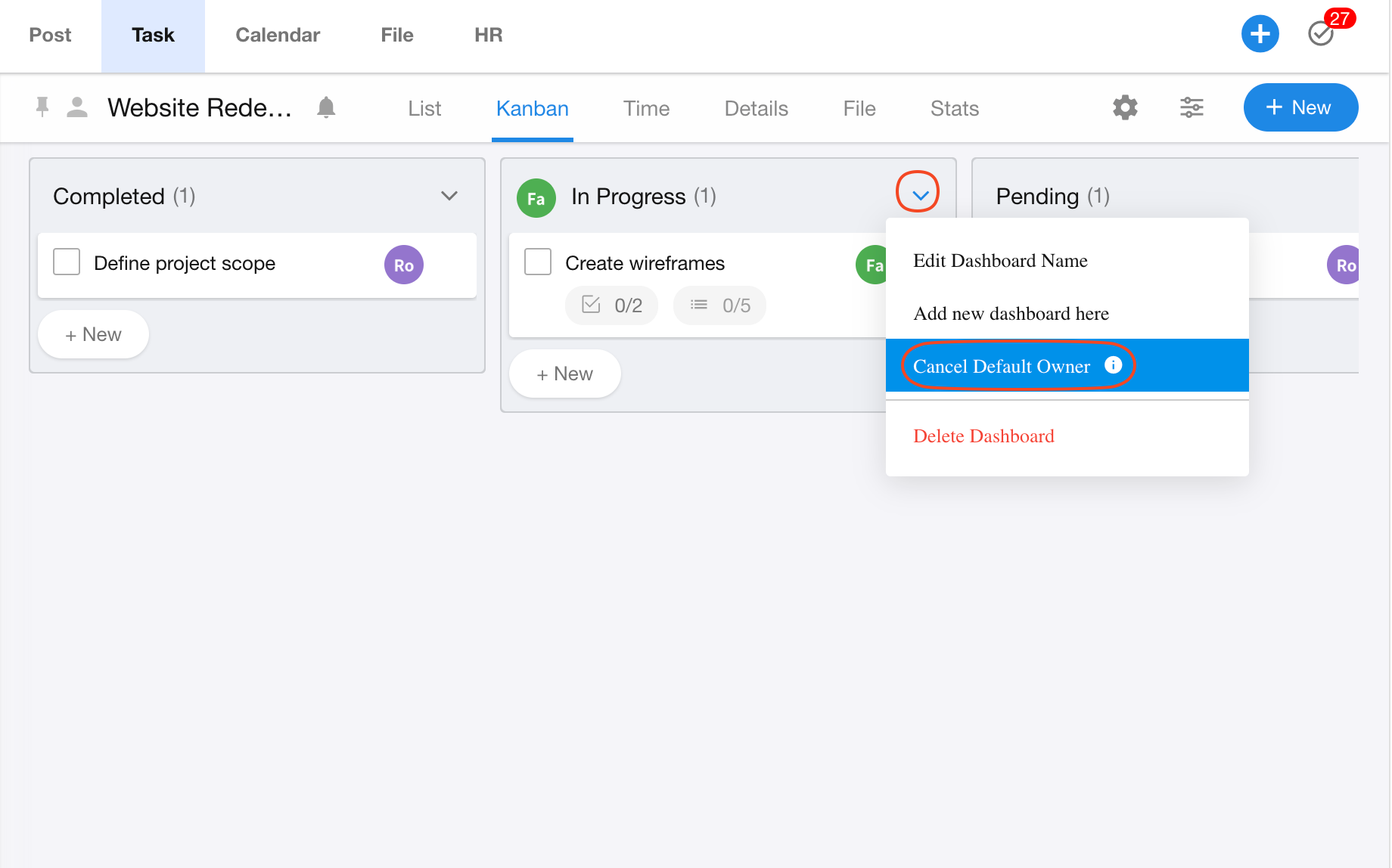Open the notifications checkmark with 27 badge

(x=1321, y=33)
